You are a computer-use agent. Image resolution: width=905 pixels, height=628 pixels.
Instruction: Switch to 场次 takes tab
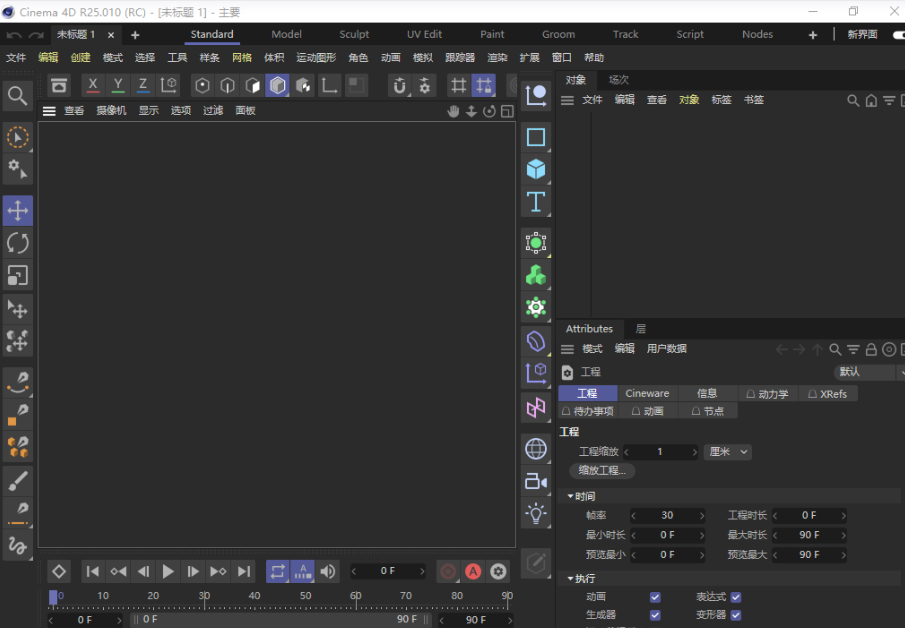pos(619,80)
